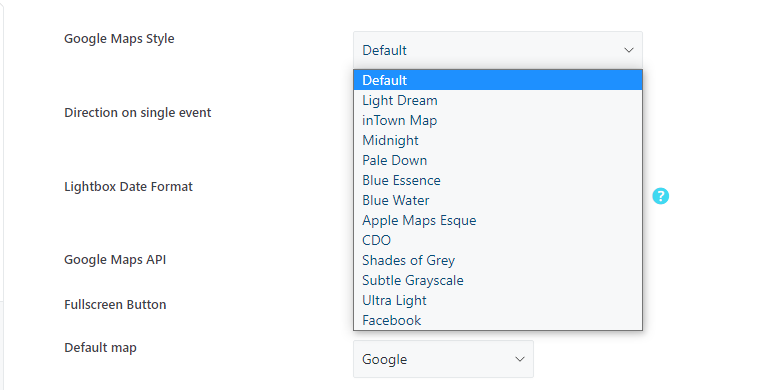Click the blue help question mark icon
The width and height of the screenshot is (783, 390).
point(660,196)
